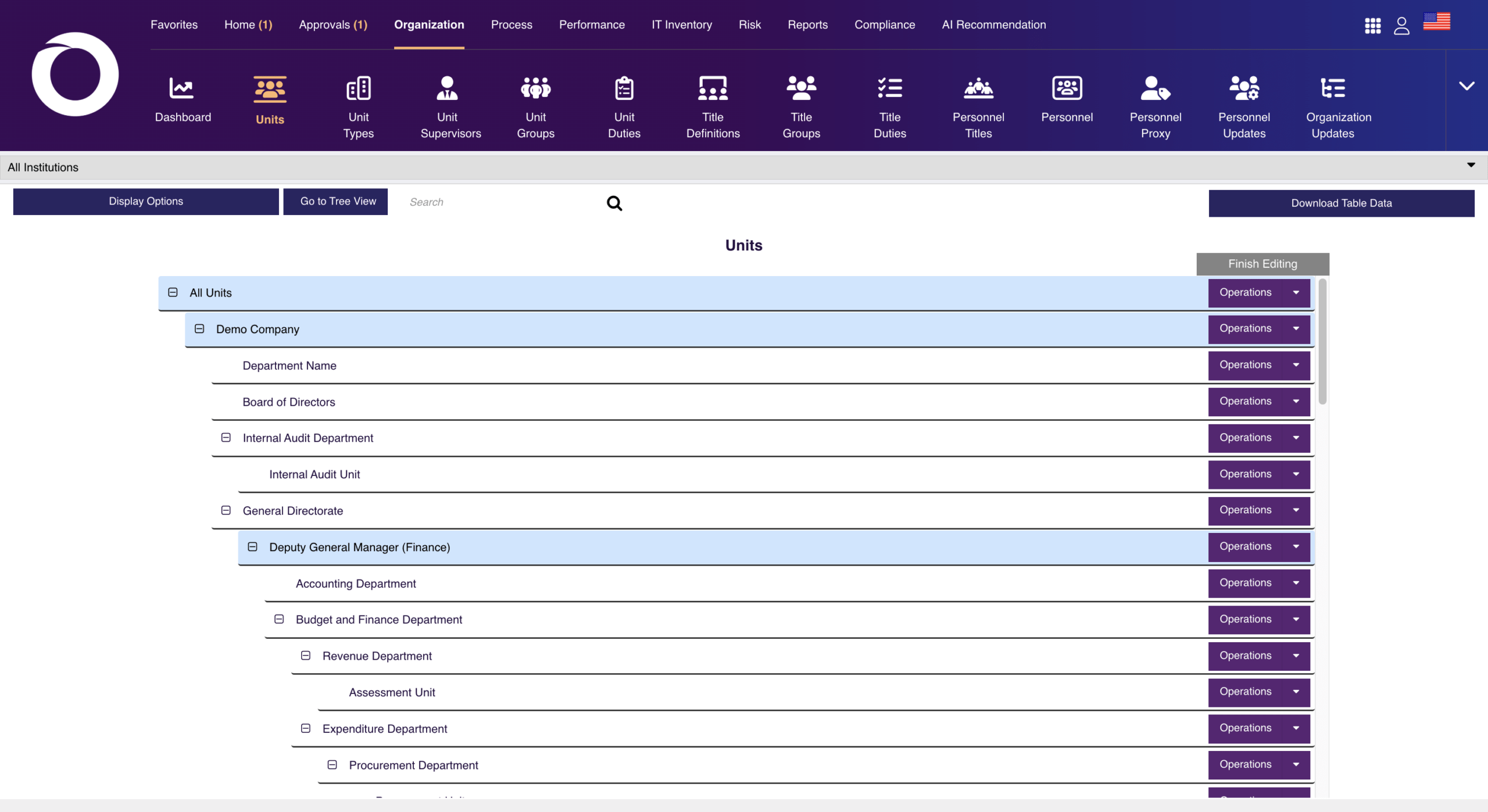Open Operations dropdown for Accounting Department
The width and height of the screenshot is (1488, 812).
click(x=1259, y=583)
